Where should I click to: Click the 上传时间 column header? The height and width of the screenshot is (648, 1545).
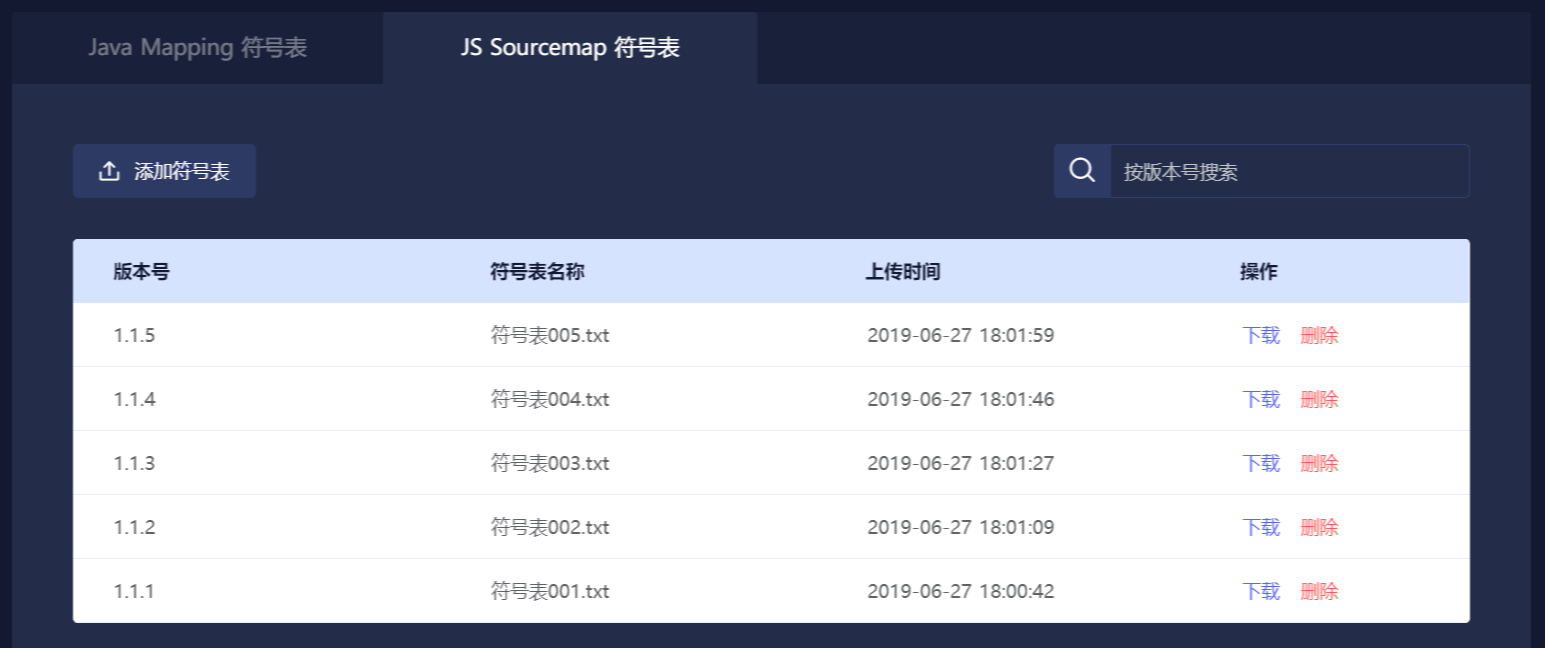[x=902, y=271]
